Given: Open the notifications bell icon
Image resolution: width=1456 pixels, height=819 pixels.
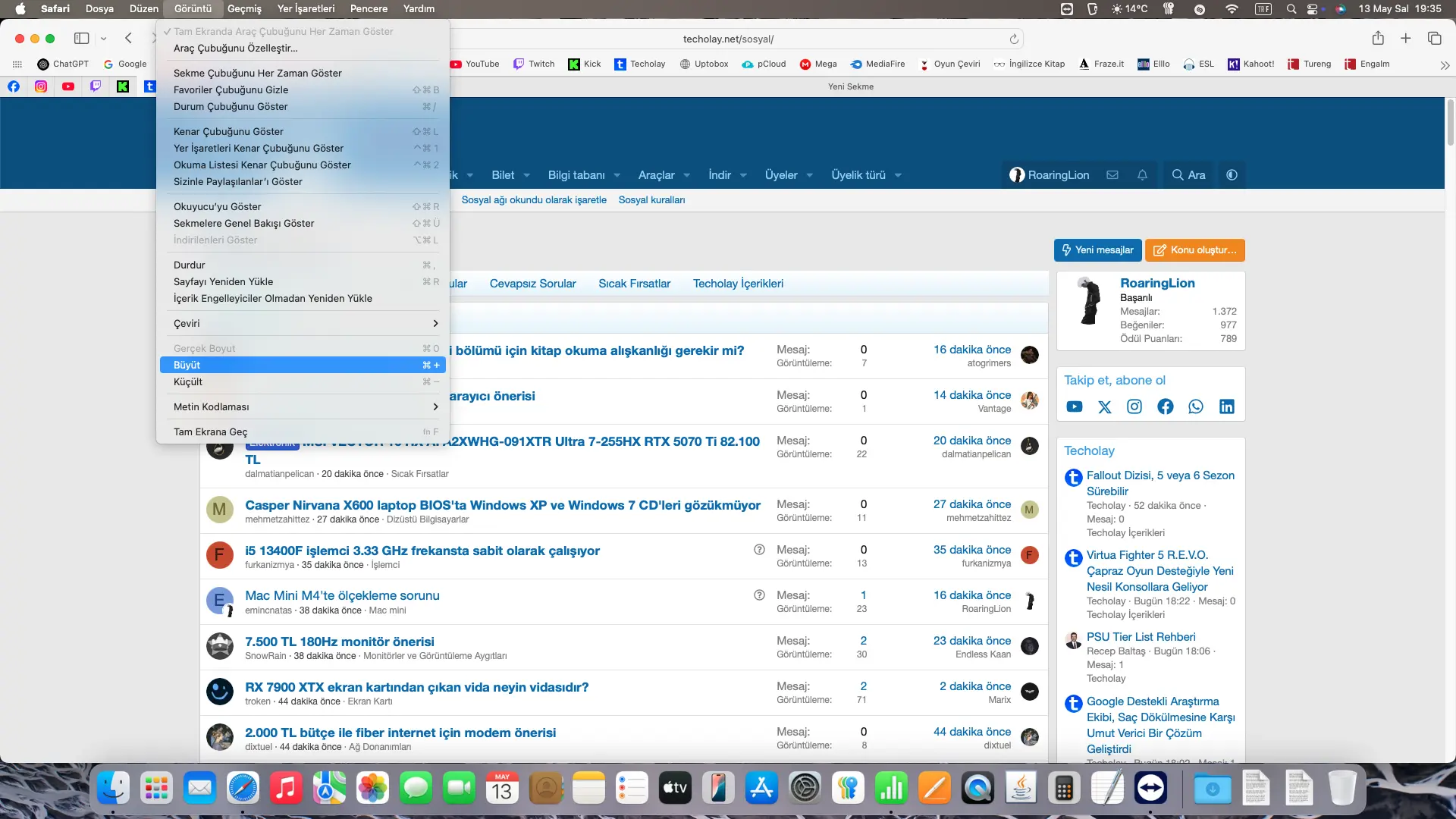Looking at the screenshot, I should (1142, 175).
